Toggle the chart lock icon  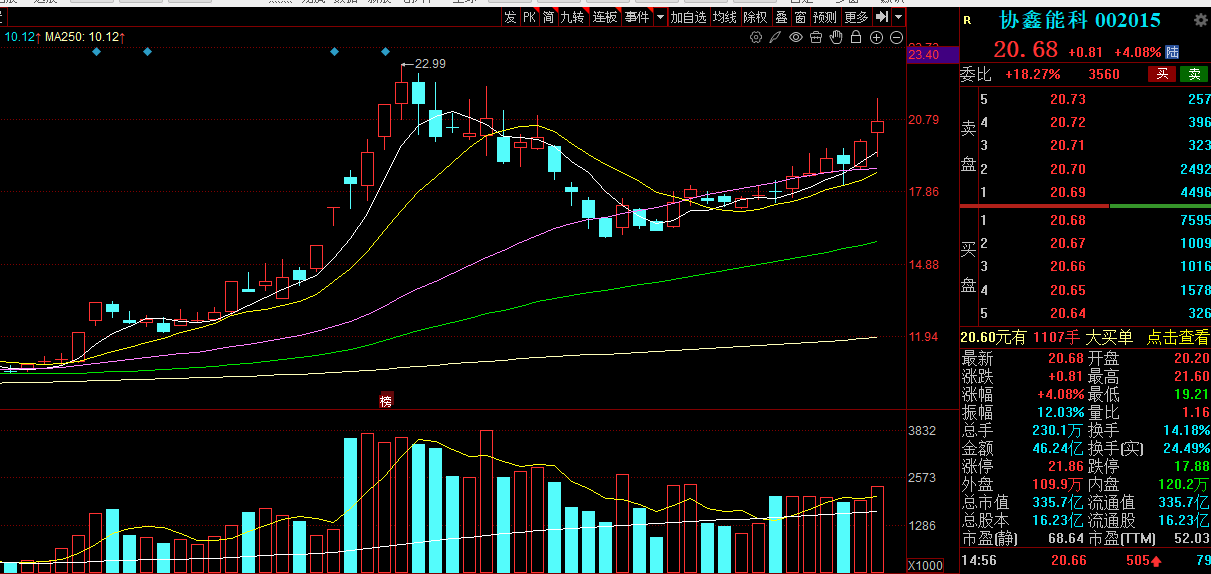click(x=856, y=37)
